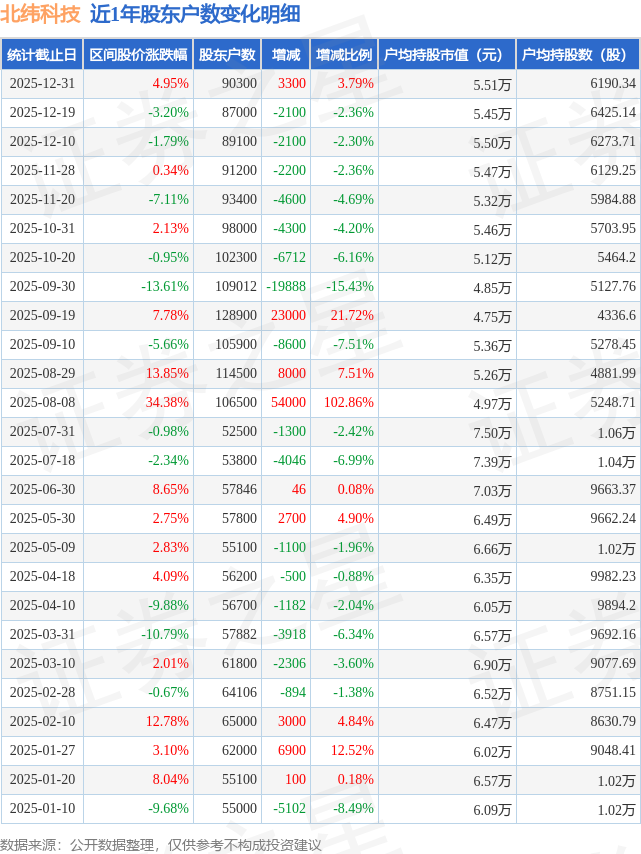Click the 区间股价涨跌幅 column header
The image size is (641, 854).
coord(137,55)
